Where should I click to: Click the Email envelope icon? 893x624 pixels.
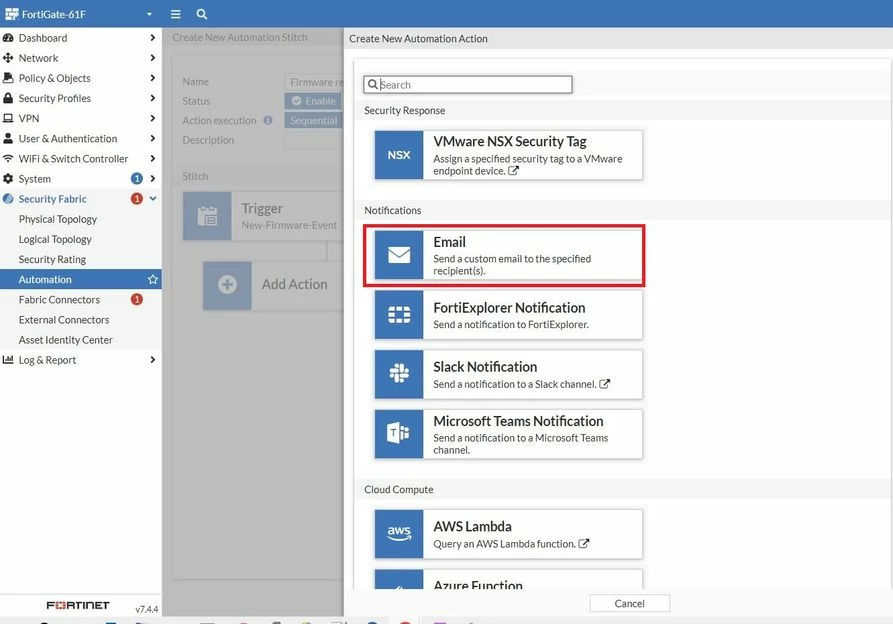399,255
